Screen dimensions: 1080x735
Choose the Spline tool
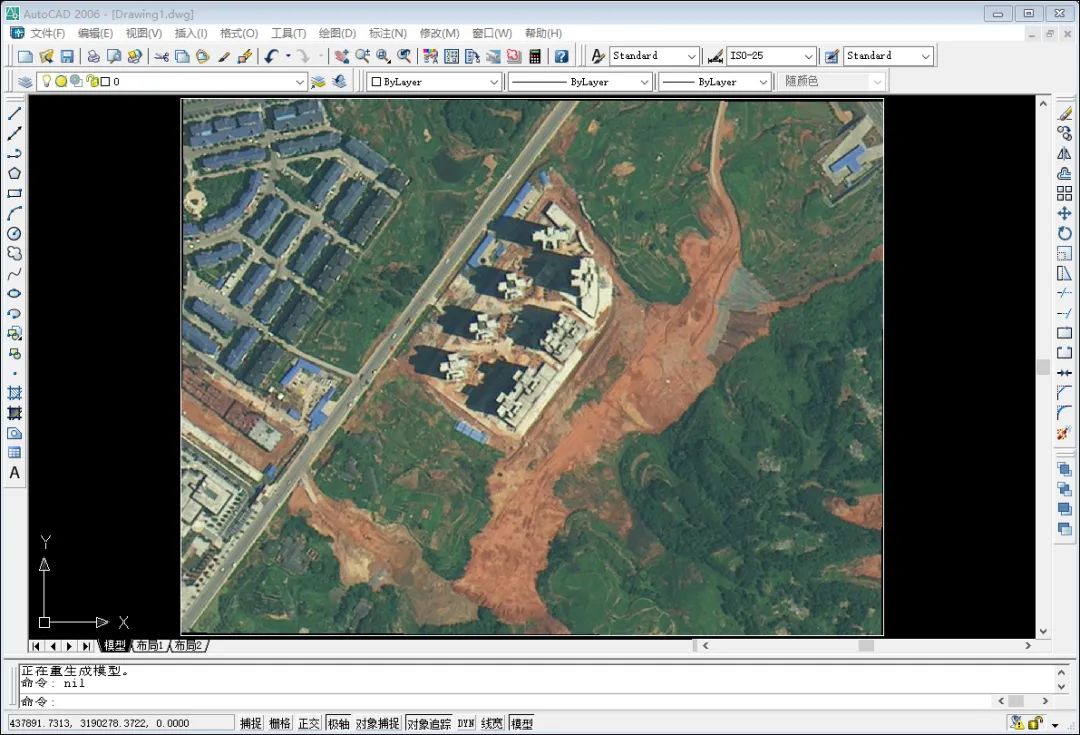(14, 273)
